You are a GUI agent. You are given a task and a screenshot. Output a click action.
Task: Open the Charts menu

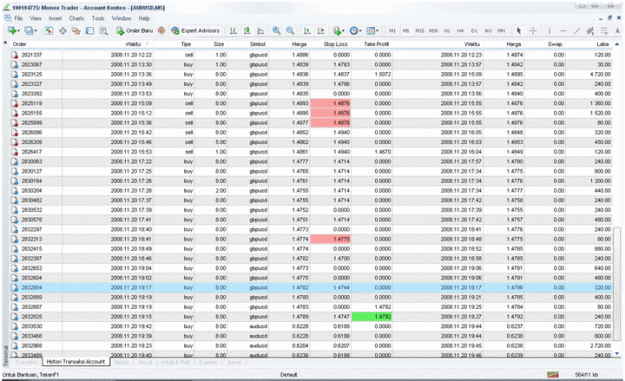point(77,18)
